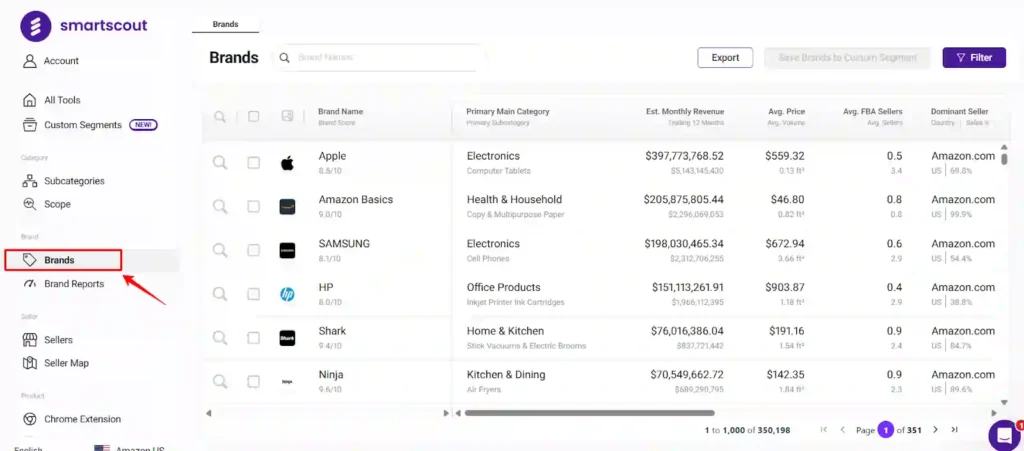Toggle the select-all header checkbox
This screenshot has height=451, width=1024.
tap(253, 116)
